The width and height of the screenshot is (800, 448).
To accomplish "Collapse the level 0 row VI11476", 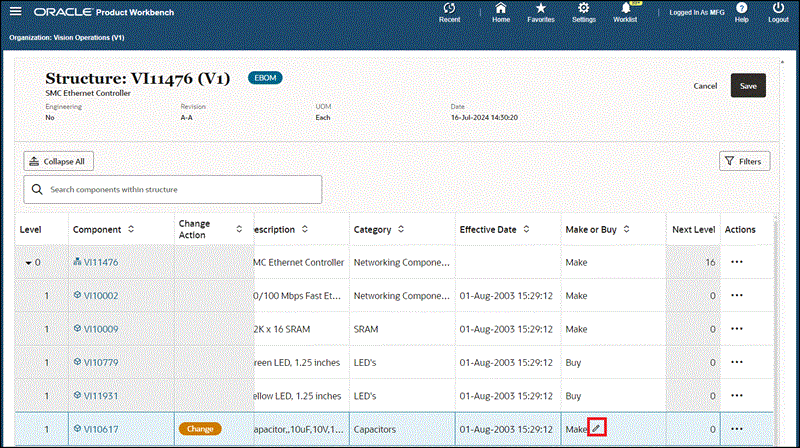I will click(x=29, y=263).
